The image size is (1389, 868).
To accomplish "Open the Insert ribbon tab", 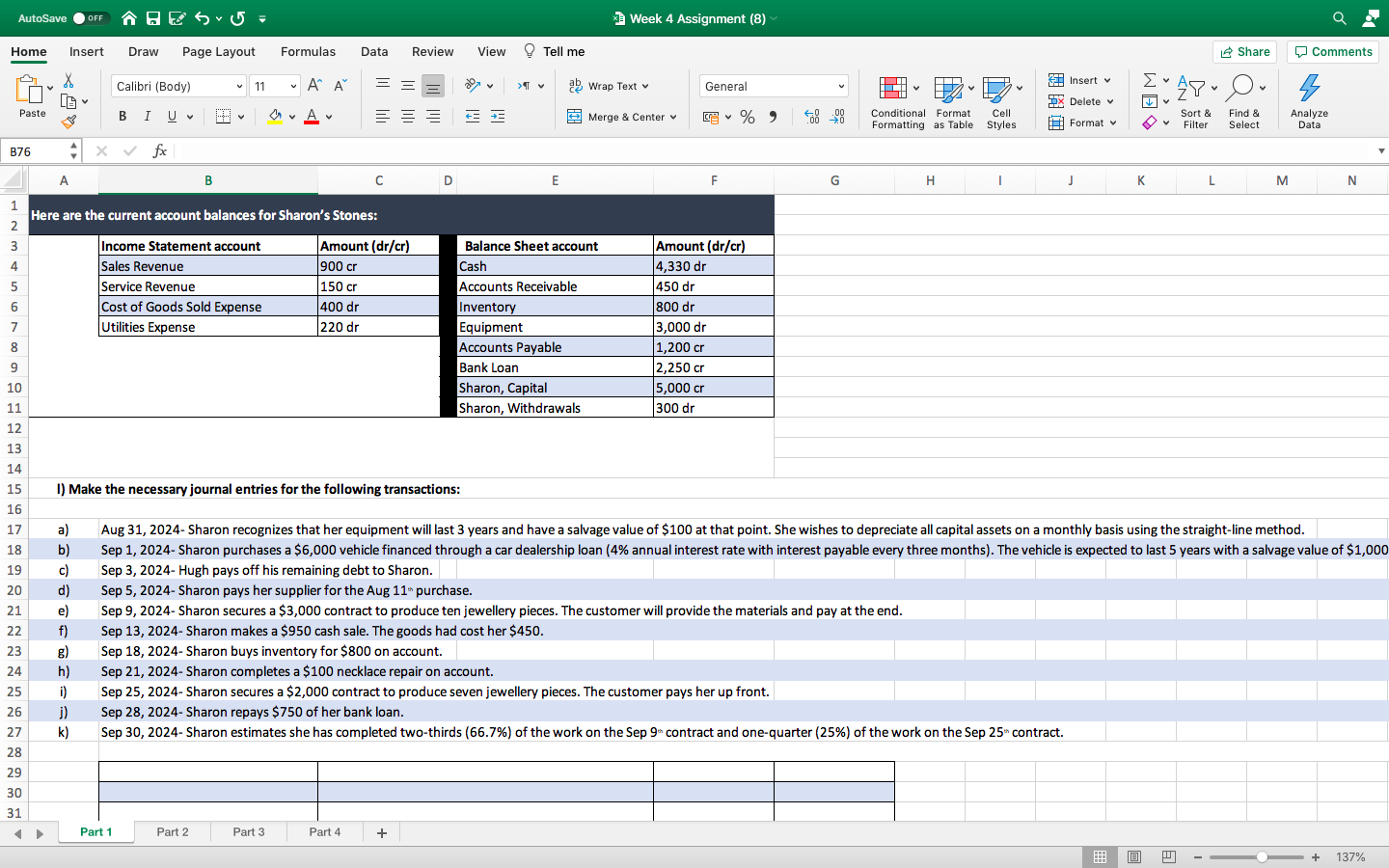I will click(x=87, y=52).
